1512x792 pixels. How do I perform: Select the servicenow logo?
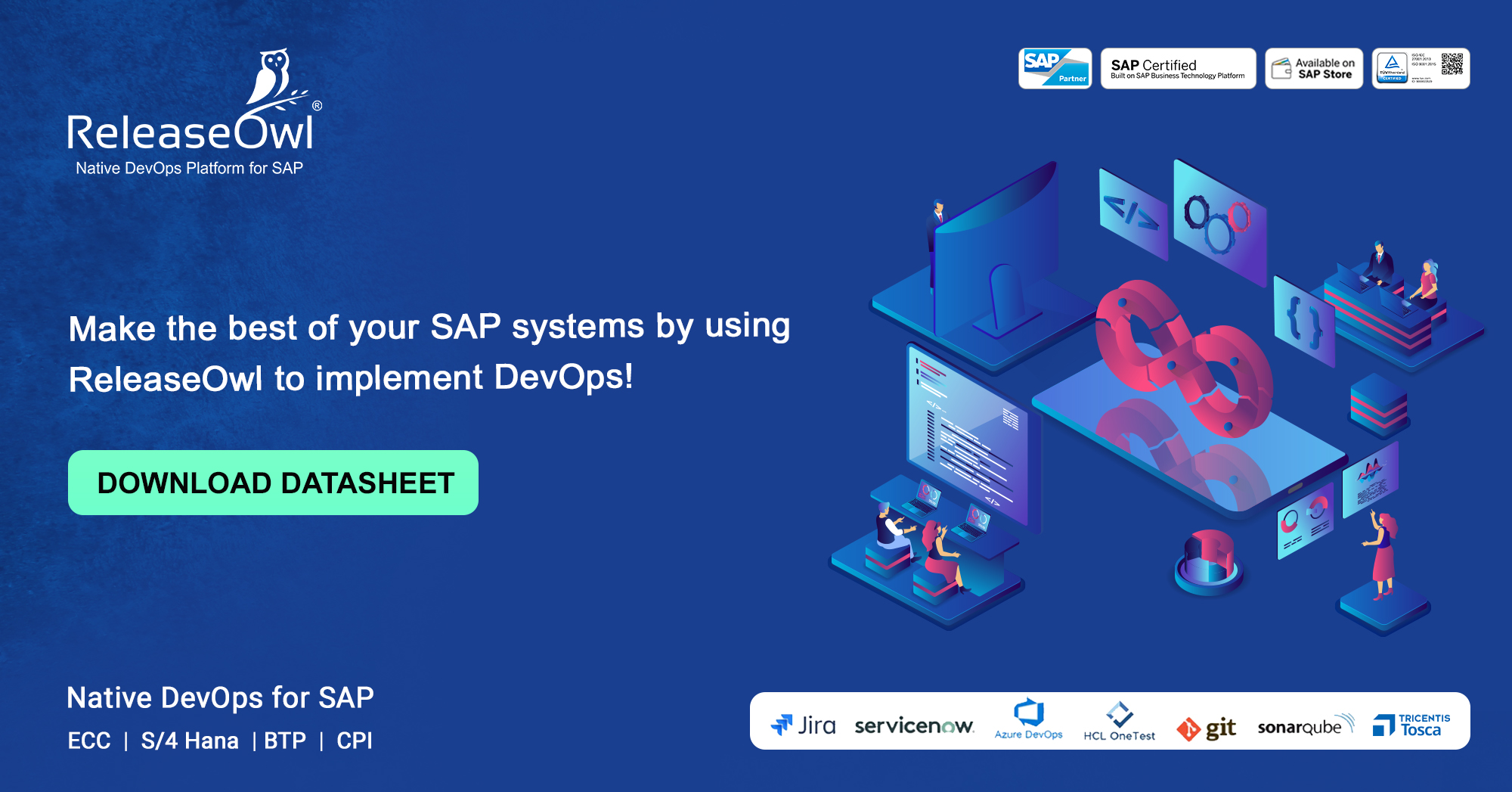tap(914, 726)
